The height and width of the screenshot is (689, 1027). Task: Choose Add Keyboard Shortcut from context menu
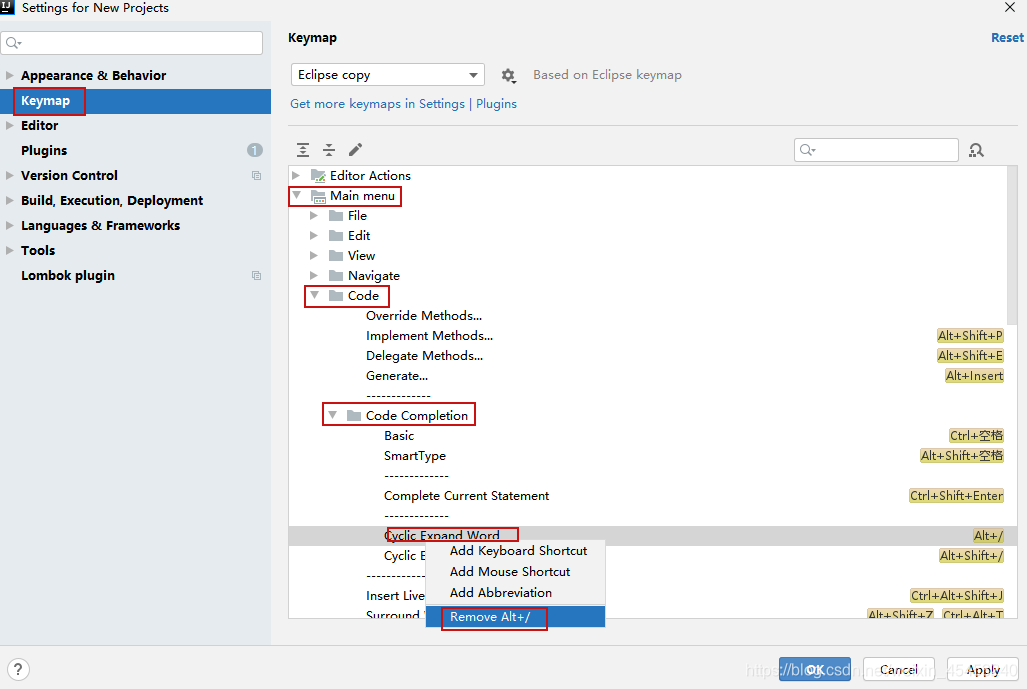tap(515, 551)
